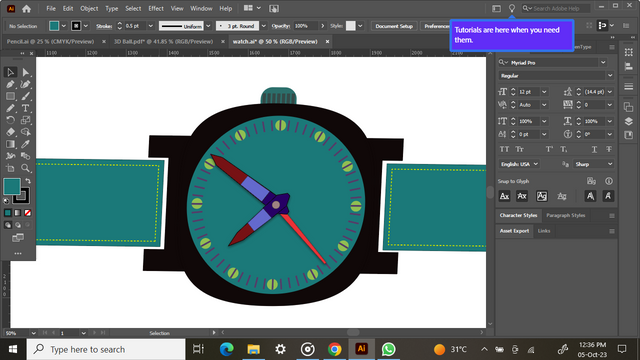Select the Pen tool
640x360 pixels.
click(11, 84)
